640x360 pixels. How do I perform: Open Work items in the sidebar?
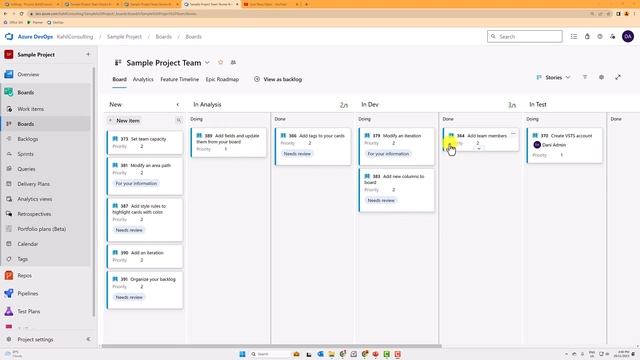[x=30, y=109]
